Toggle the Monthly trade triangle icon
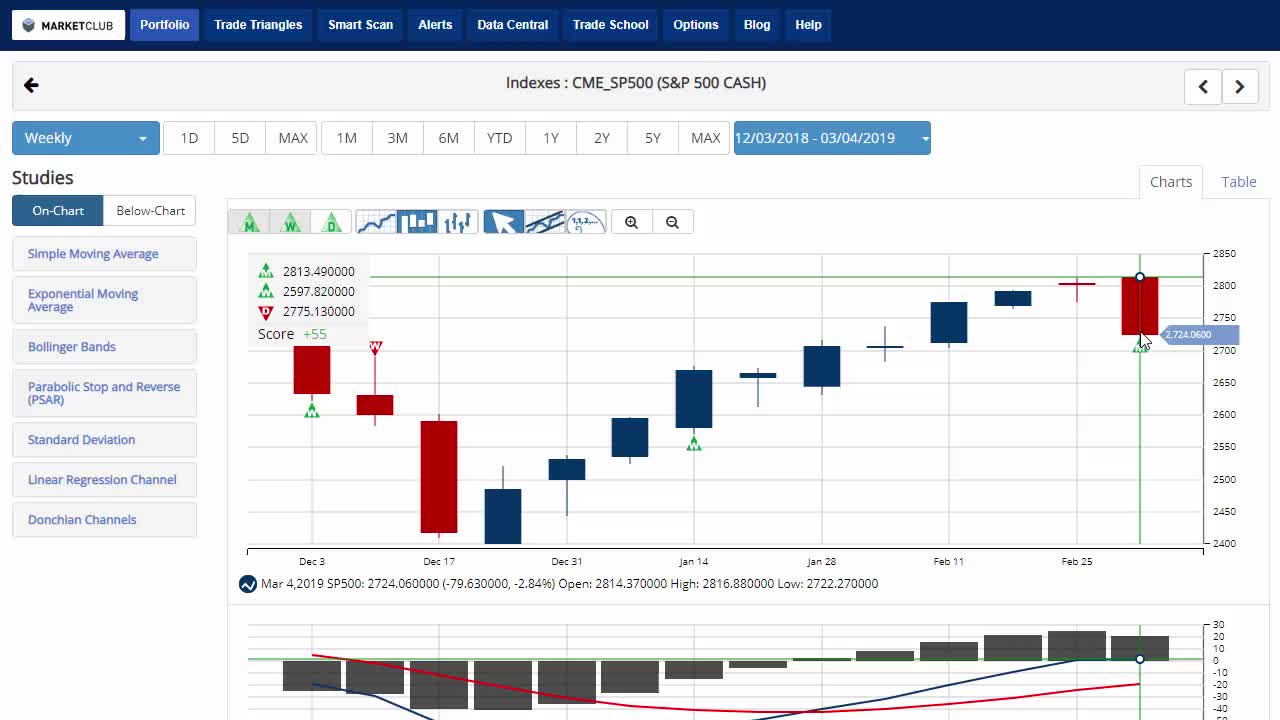 (250, 222)
